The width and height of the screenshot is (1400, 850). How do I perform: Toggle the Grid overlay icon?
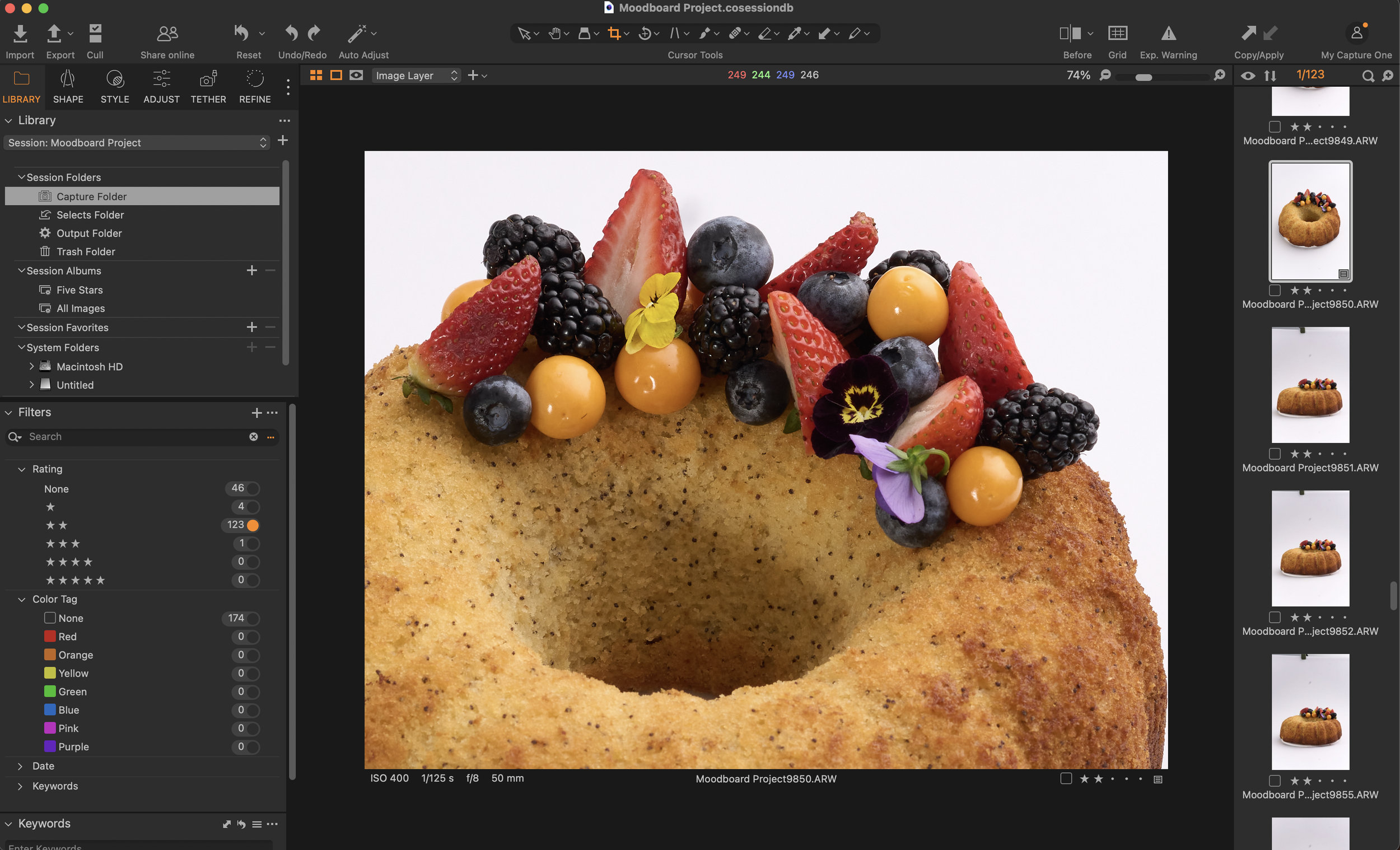(x=1117, y=34)
